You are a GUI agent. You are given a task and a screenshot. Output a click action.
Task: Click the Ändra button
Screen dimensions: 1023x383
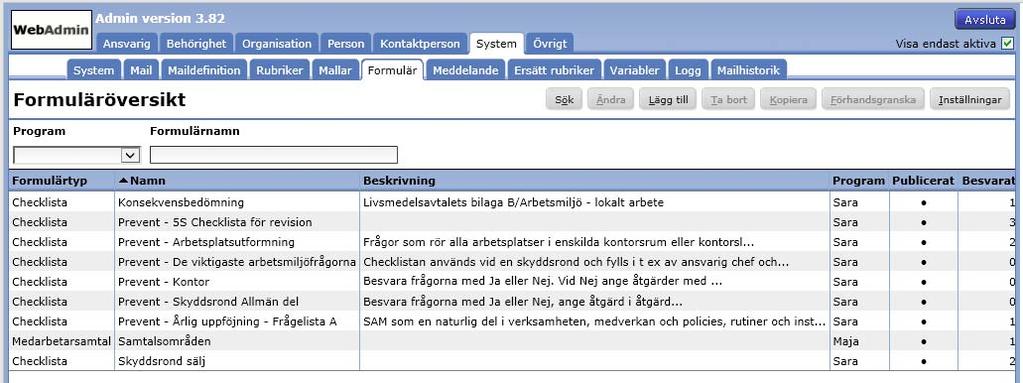[611, 100]
